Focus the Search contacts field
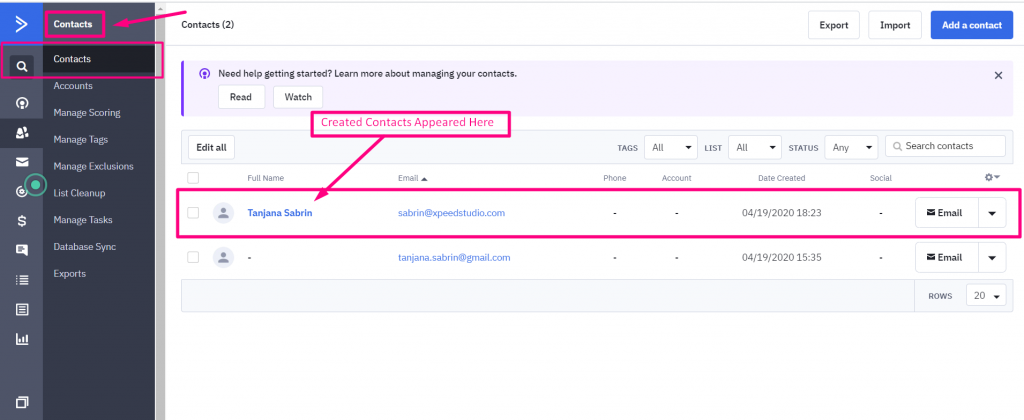 coord(951,146)
